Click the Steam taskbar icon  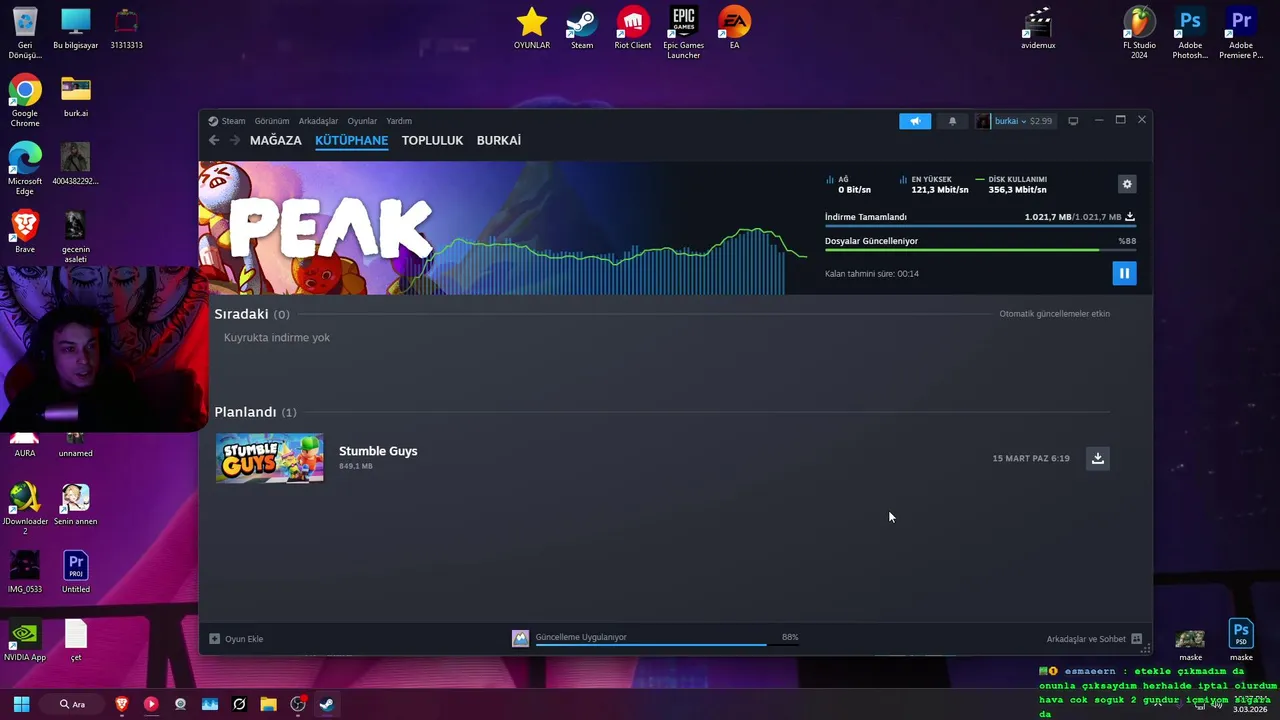point(326,704)
